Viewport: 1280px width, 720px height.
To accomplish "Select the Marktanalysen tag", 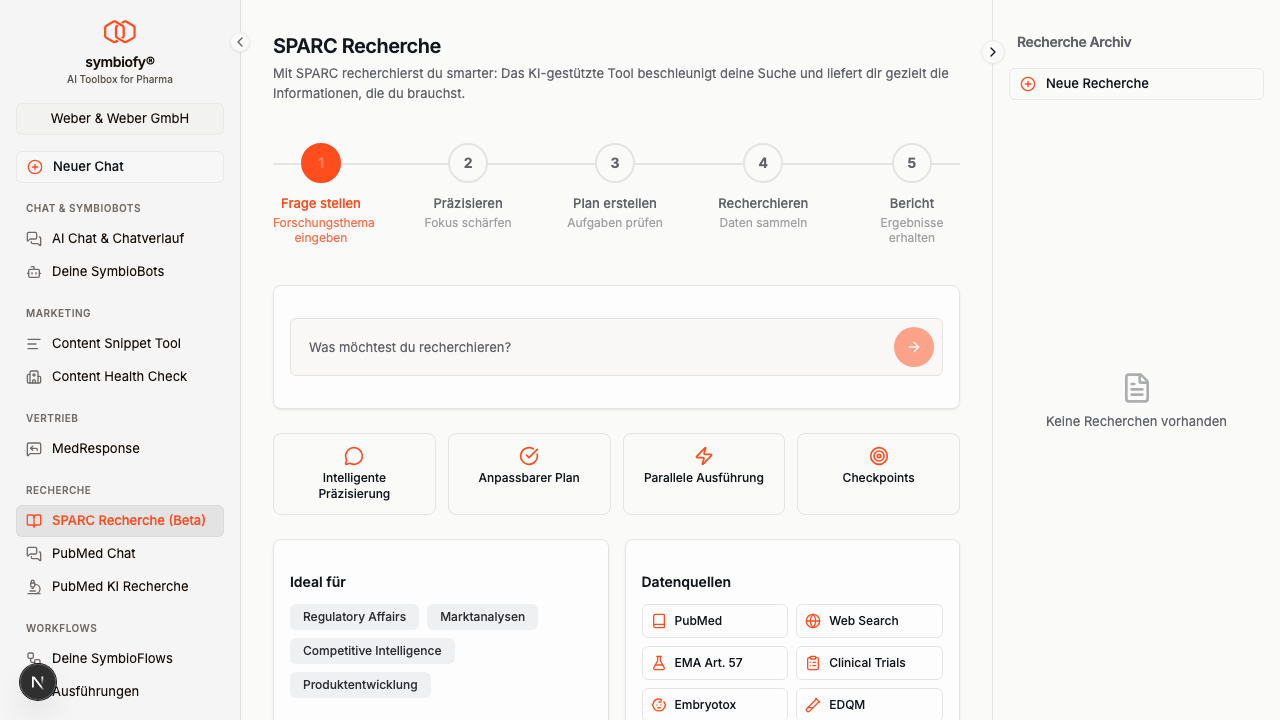I will (482, 617).
